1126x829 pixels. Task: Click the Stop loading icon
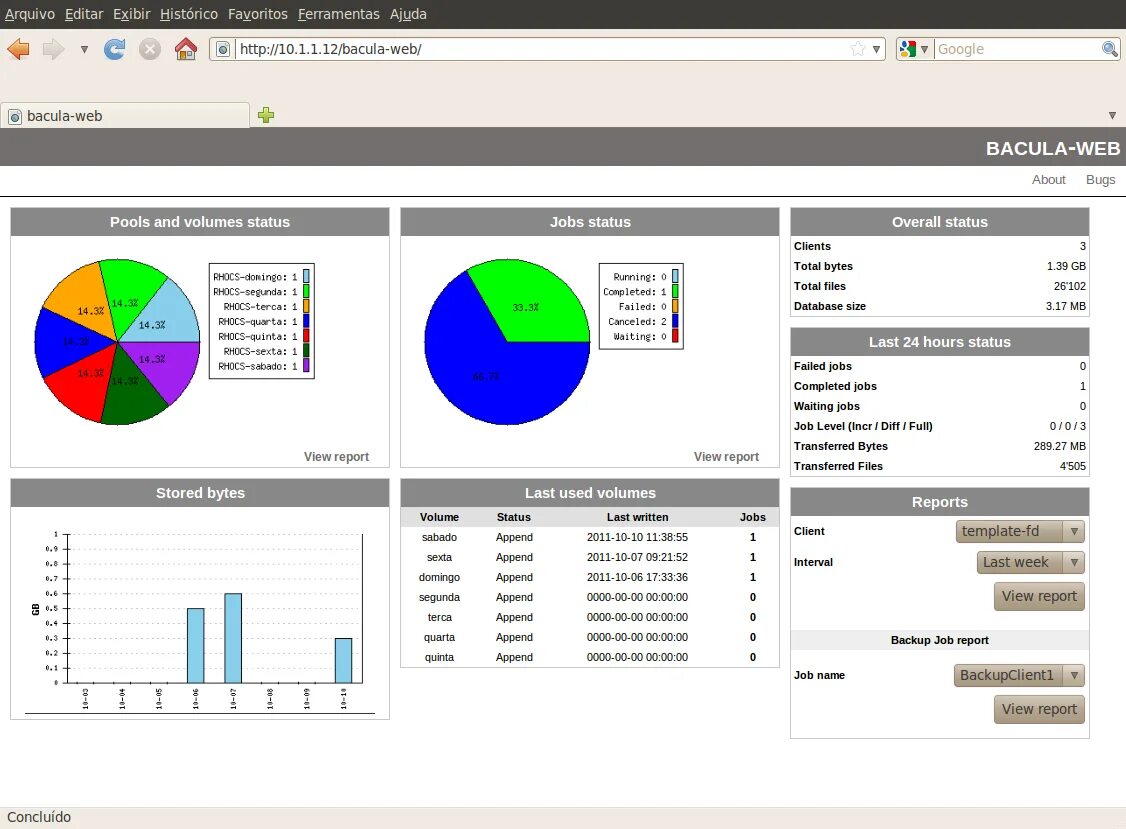[x=149, y=49]
